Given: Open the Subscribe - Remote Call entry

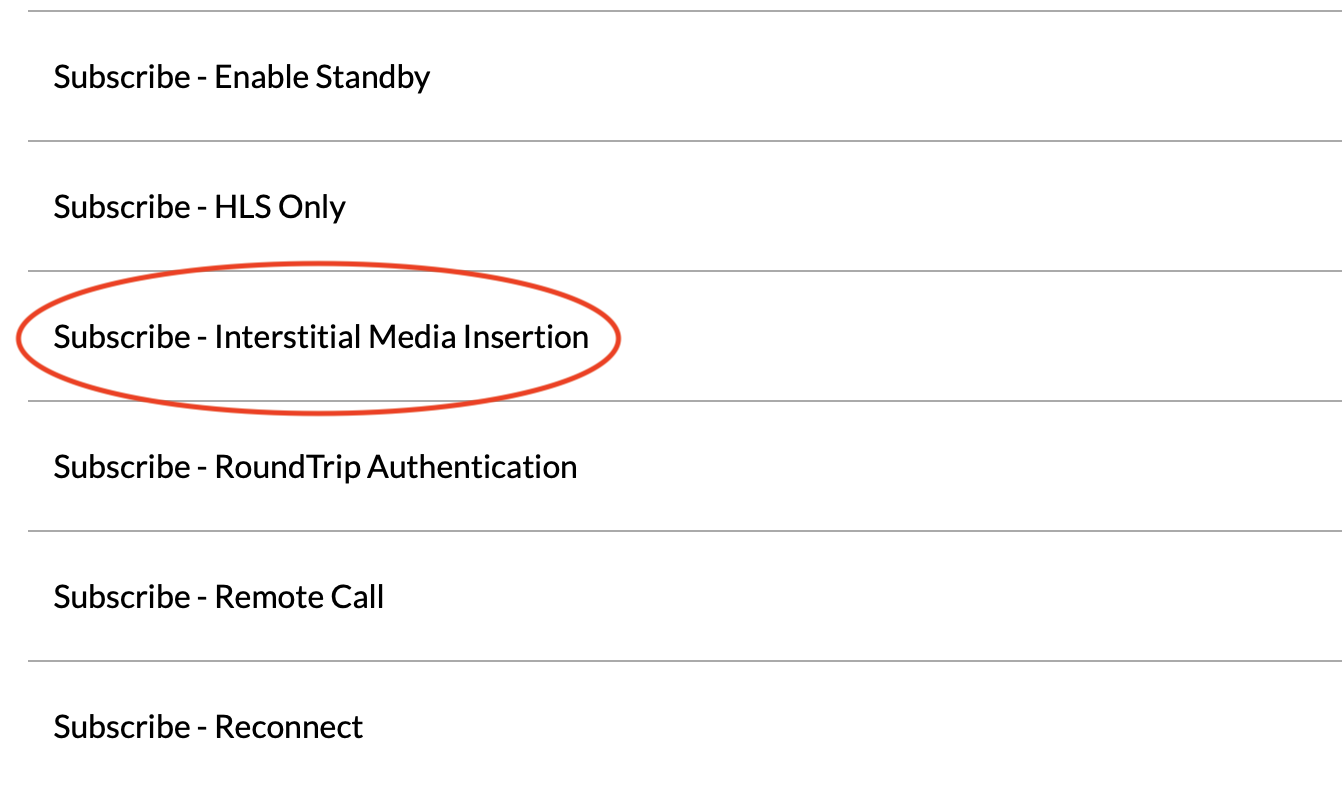Looking at the screenshot, I should 685,596.
